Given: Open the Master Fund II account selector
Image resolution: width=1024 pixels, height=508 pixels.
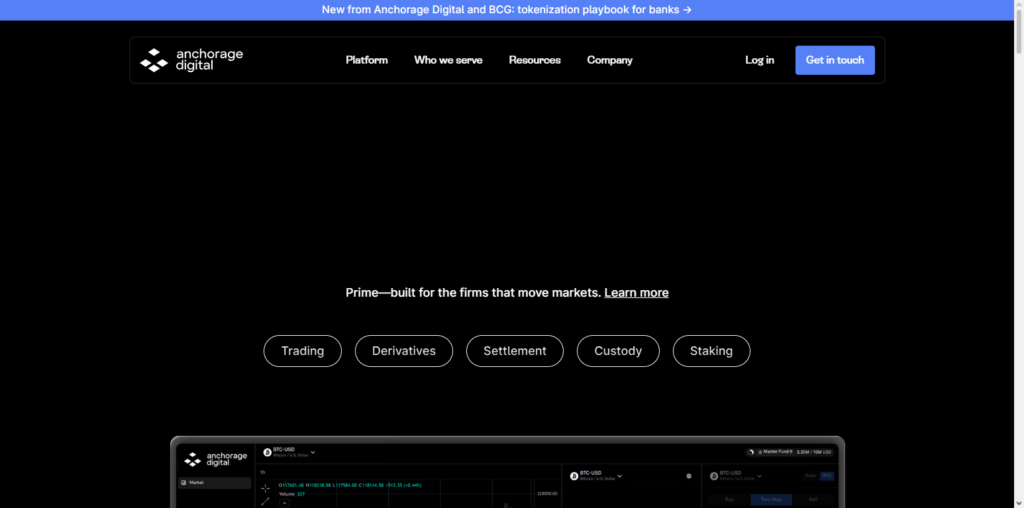Looking at the screenshot, I should click(790, 452).
